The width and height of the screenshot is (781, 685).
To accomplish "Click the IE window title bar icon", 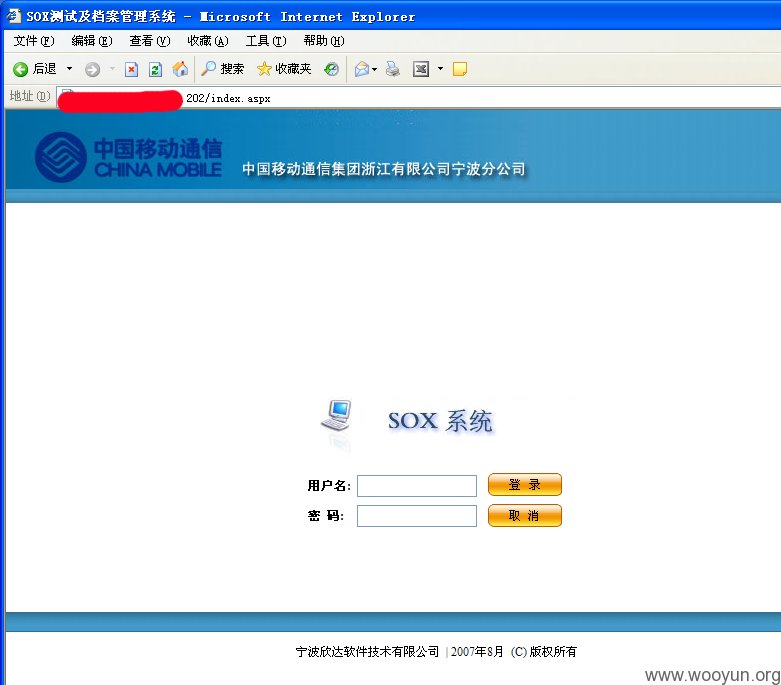I will pos(13,15).
